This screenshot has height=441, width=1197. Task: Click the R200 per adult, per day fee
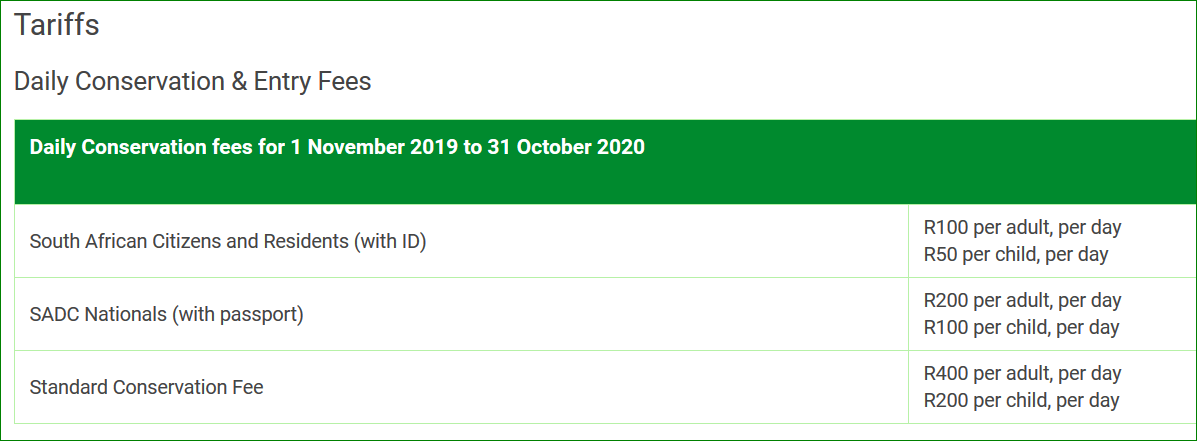1022,301
